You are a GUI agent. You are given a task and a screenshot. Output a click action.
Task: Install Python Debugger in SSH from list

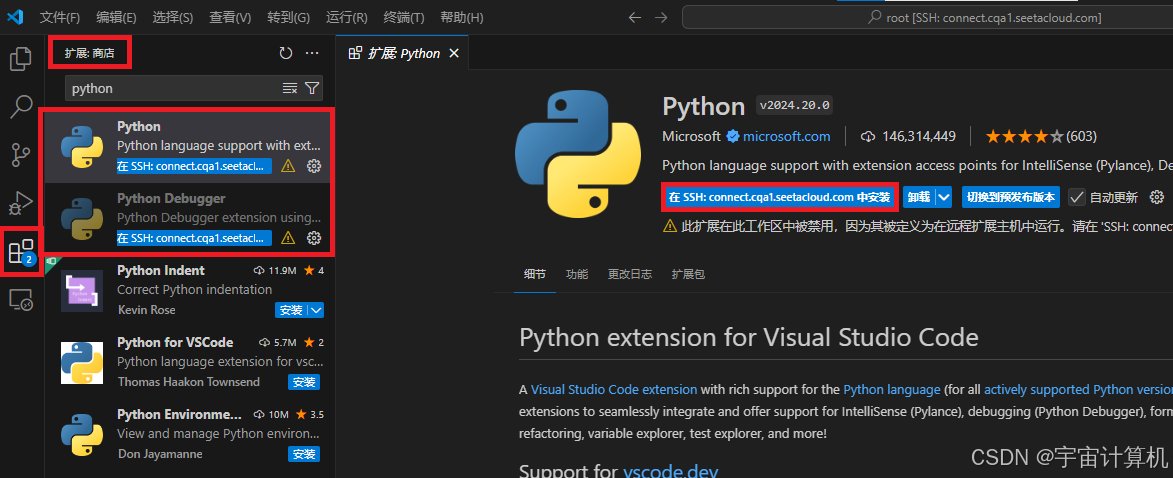coord(195,238)
